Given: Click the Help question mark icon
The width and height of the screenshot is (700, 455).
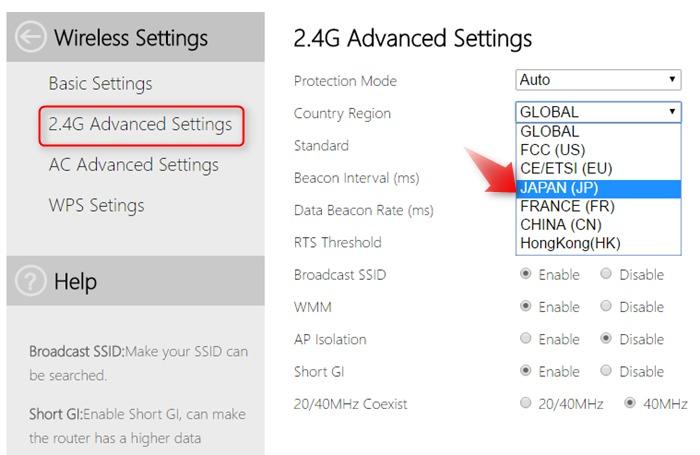Looking at the screenshot, I should (x=30, y=281).
